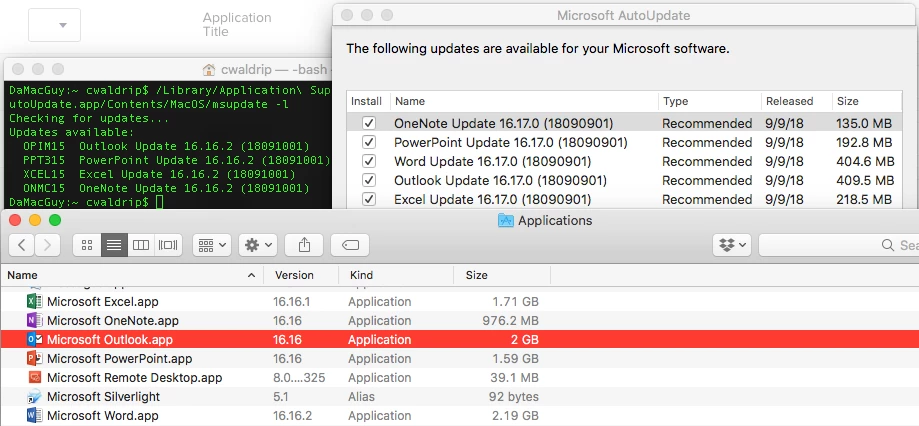The image size is (919, 426).
Task: Close the Finder Applications window
Action: pyautogui.click(x=15, y=220)
